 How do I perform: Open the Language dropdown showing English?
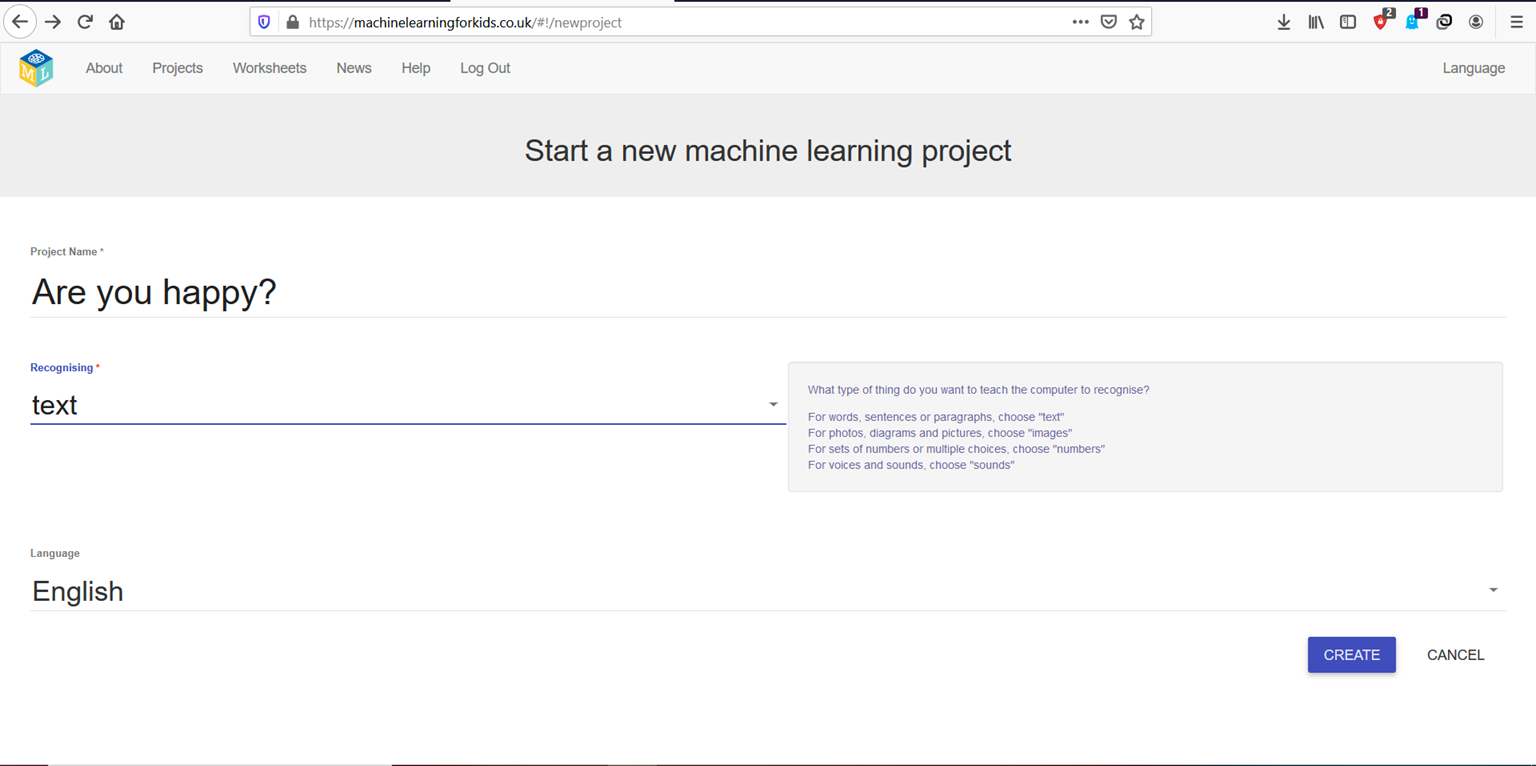tap(1492, 590)
